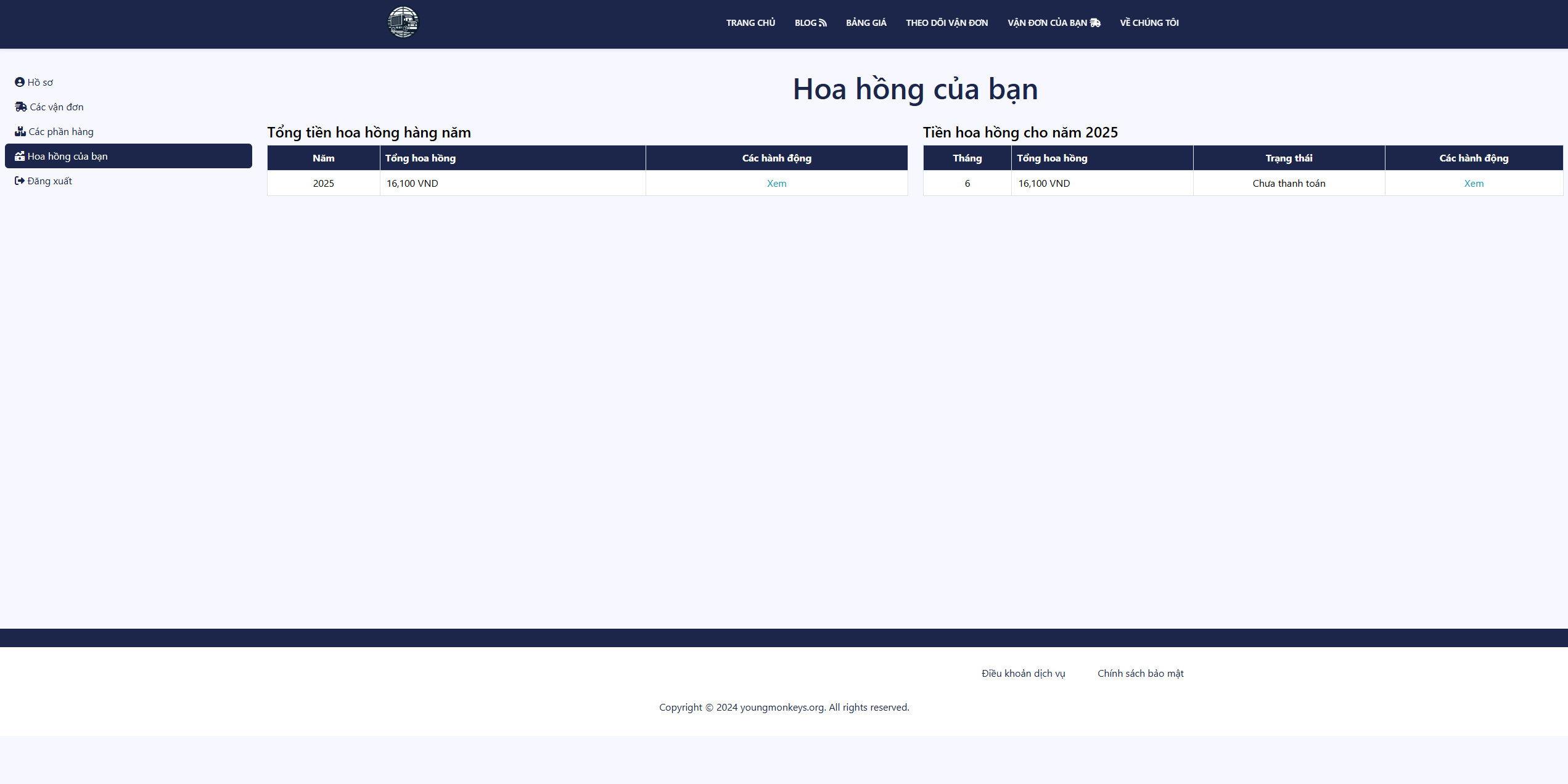Click the truck icon beside Các vận đơn
Viewport: 1568px width, 784px height.
[x=21, y=107]
